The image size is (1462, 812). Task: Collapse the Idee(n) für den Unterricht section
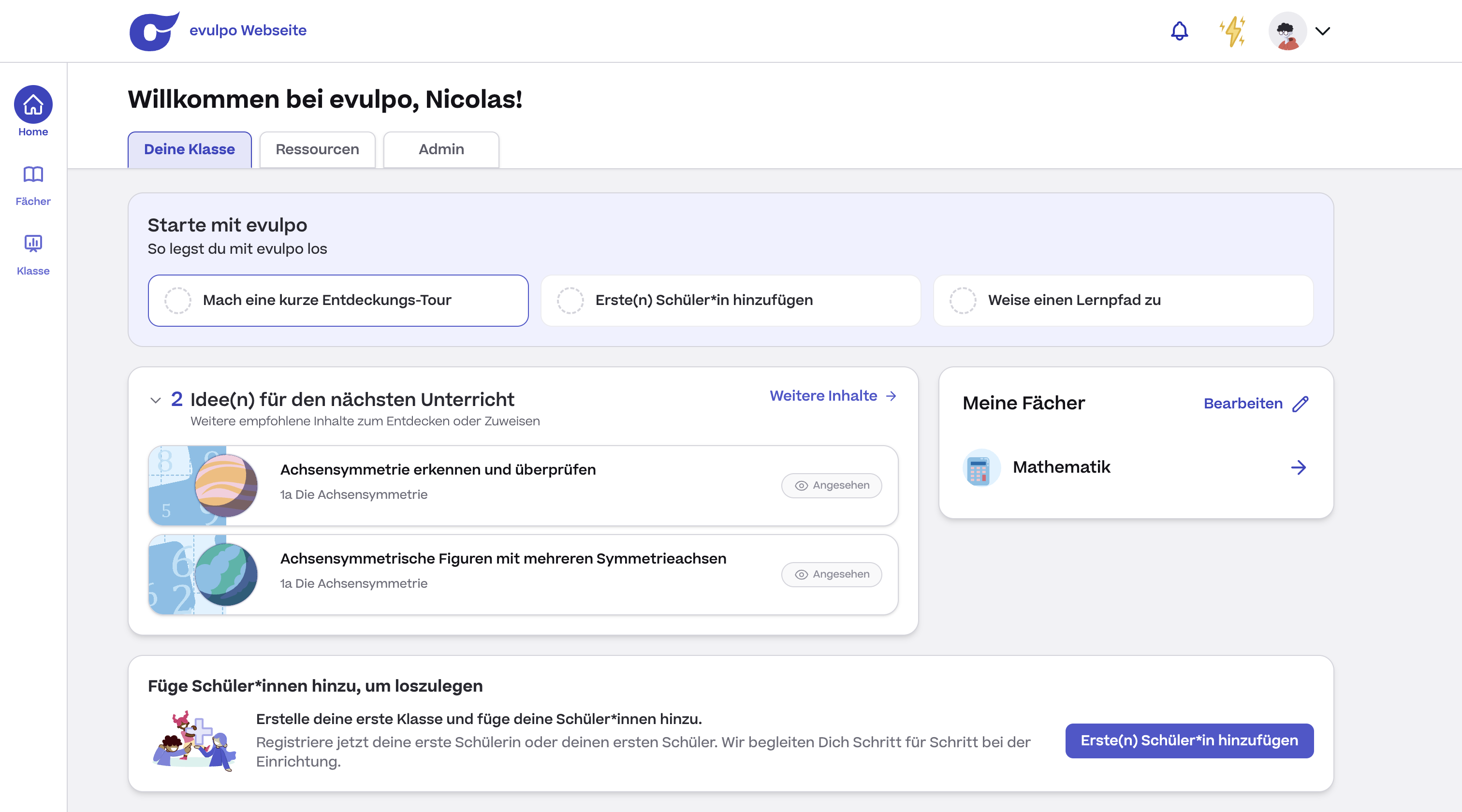point(156,400)
